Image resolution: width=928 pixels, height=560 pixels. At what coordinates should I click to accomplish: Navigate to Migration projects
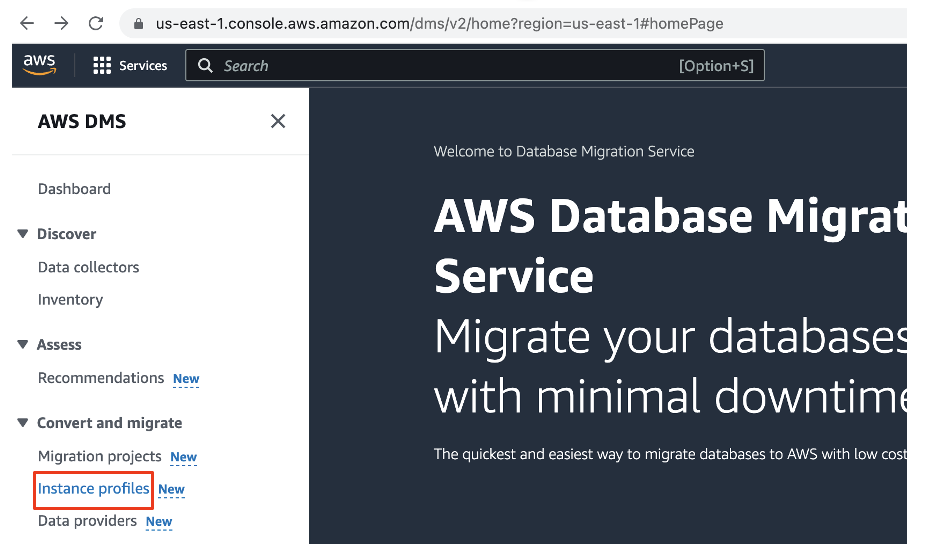[x=99, y=456]
